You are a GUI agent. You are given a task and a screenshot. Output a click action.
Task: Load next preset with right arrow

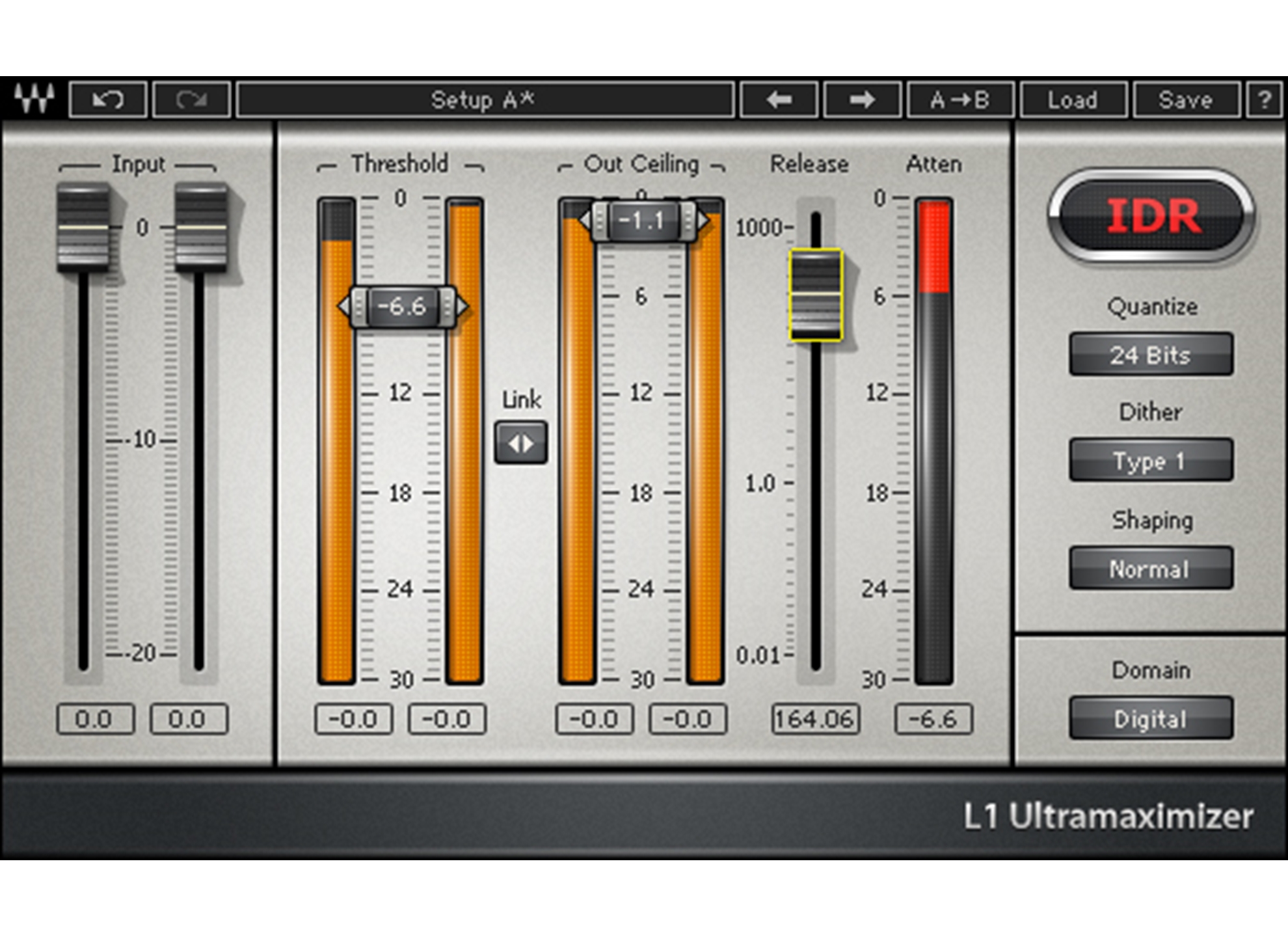[x=862, y=100]
